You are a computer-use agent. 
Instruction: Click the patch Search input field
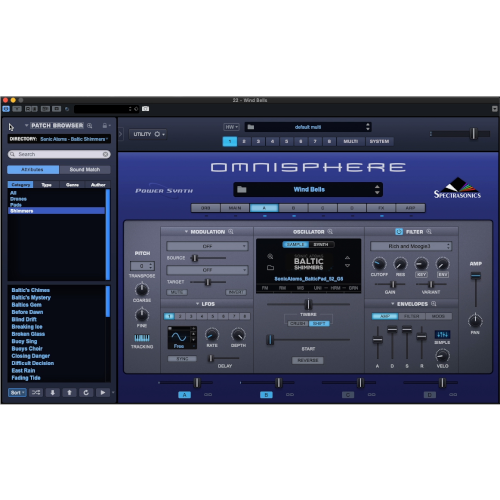(x=59, y=154)
